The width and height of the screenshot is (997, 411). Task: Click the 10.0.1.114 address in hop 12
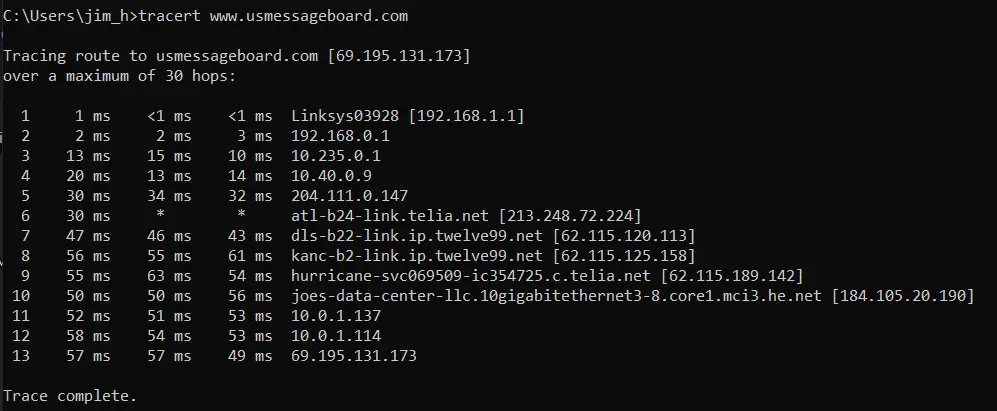tap(336, 336)
